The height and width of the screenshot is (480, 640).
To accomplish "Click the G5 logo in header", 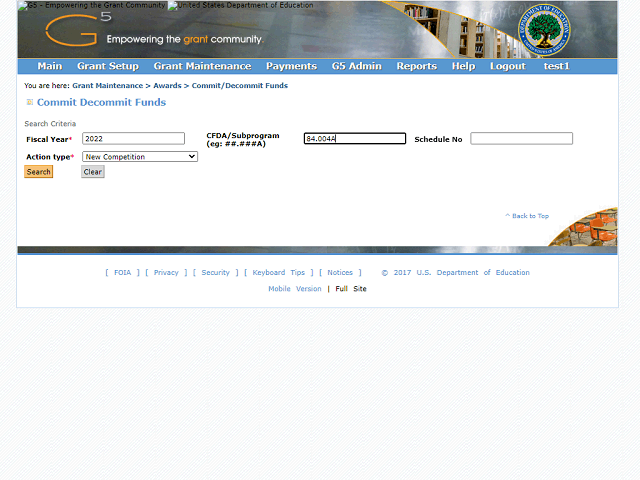I will pos(78,29).
